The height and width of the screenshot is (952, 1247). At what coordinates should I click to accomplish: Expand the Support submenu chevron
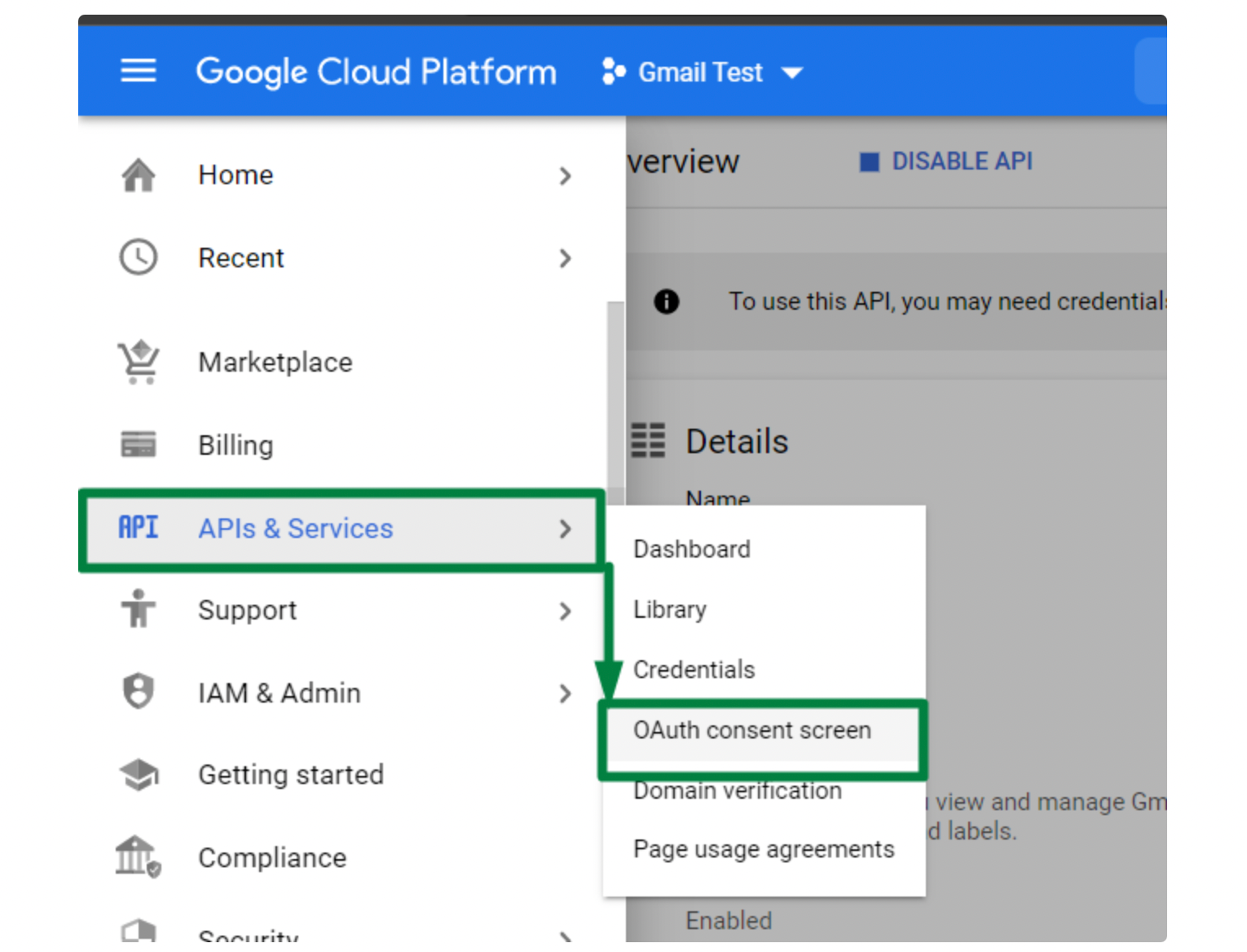point(566,611)
